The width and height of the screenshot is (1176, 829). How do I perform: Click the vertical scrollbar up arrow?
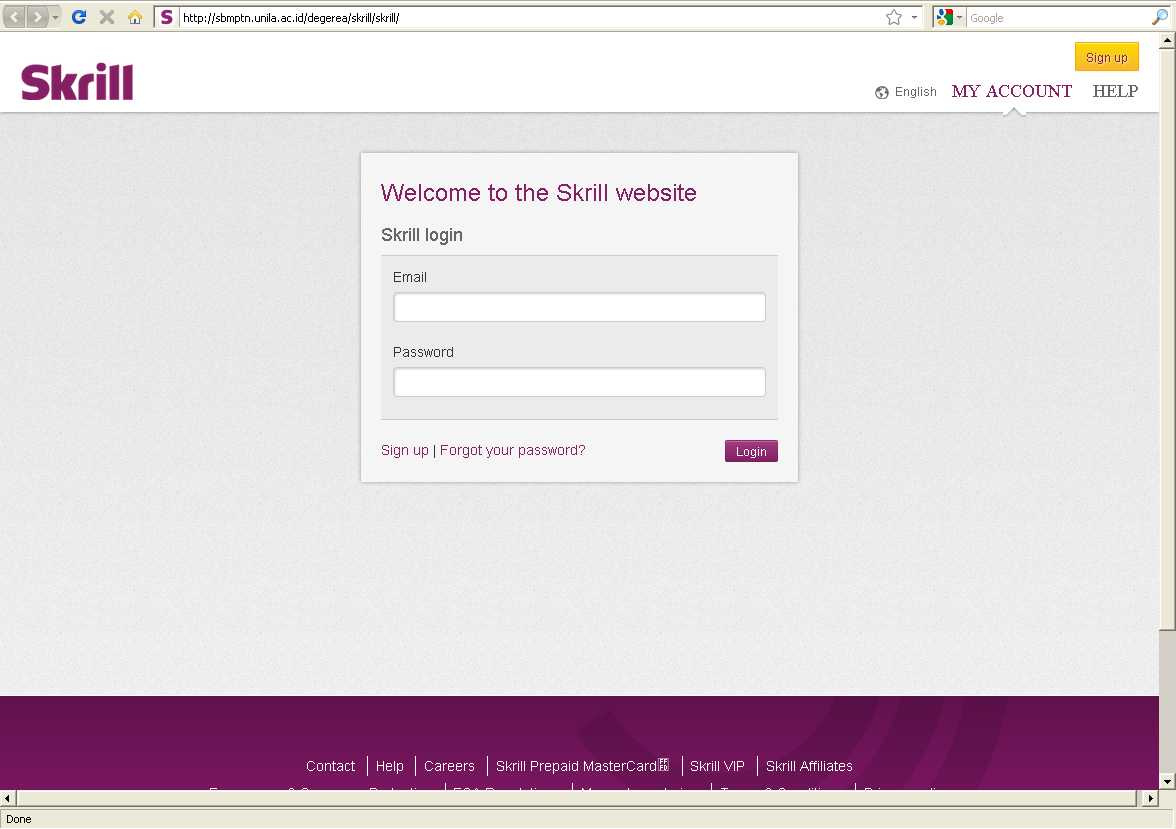1167,41
